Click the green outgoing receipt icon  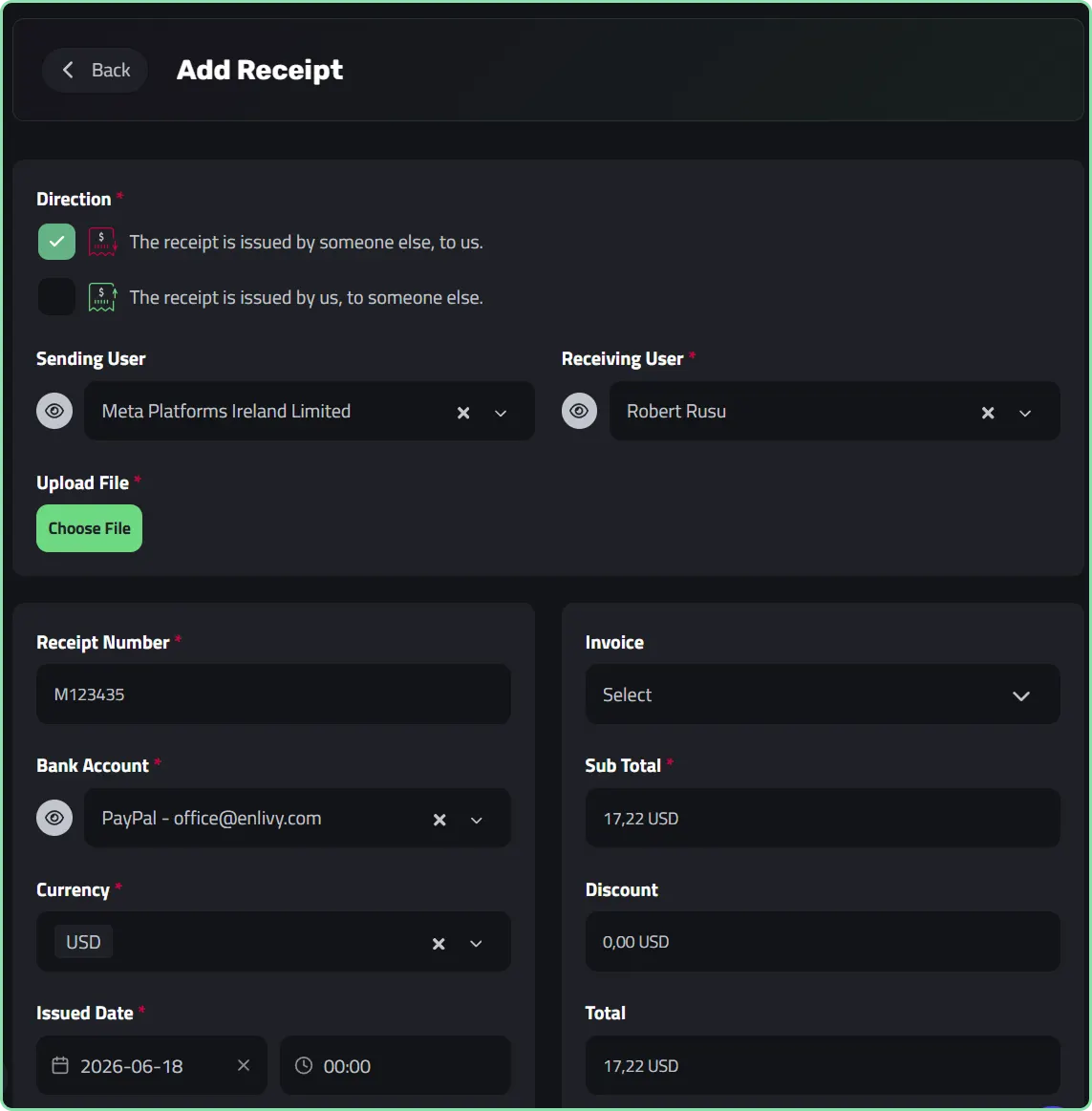(102, 297)
